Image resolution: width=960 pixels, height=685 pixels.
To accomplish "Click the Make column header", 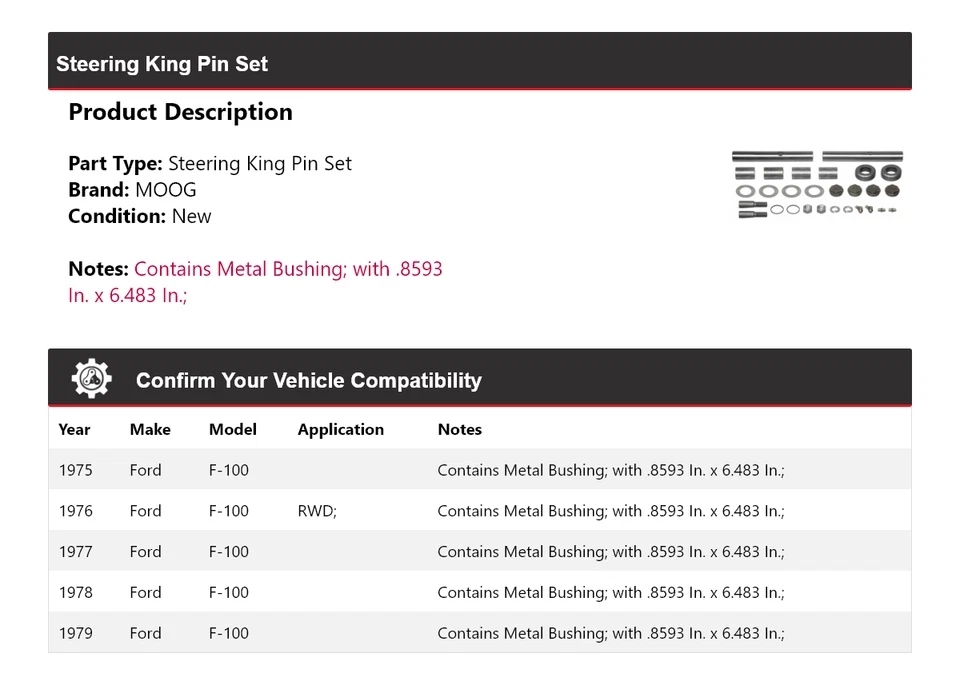I will pyautogui.click(x=150, y=429).
